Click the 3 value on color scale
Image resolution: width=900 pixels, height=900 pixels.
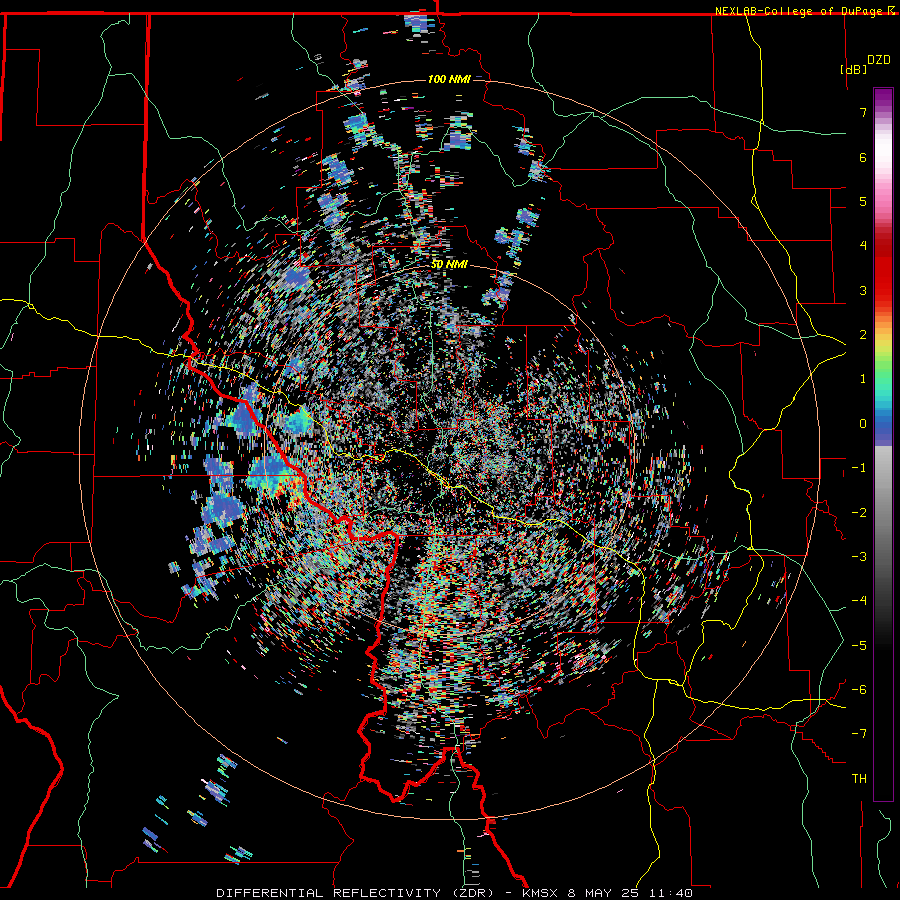click(863, 290)
